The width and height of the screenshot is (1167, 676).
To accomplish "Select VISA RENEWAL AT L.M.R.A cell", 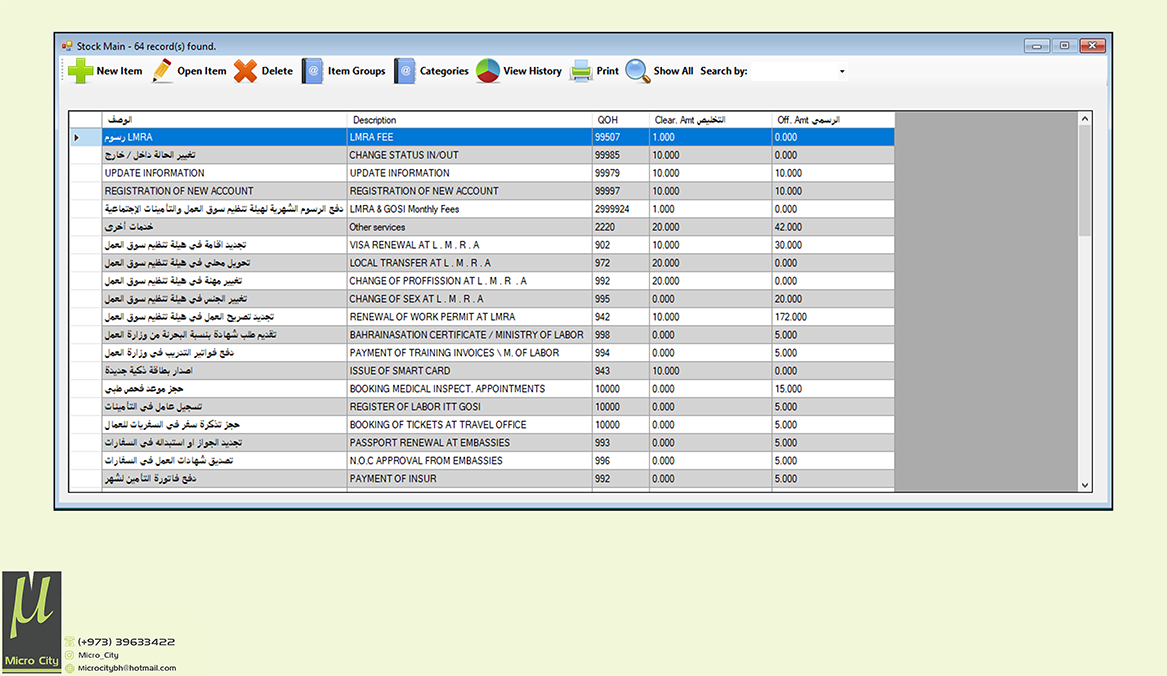I will (x=470, y=245).
